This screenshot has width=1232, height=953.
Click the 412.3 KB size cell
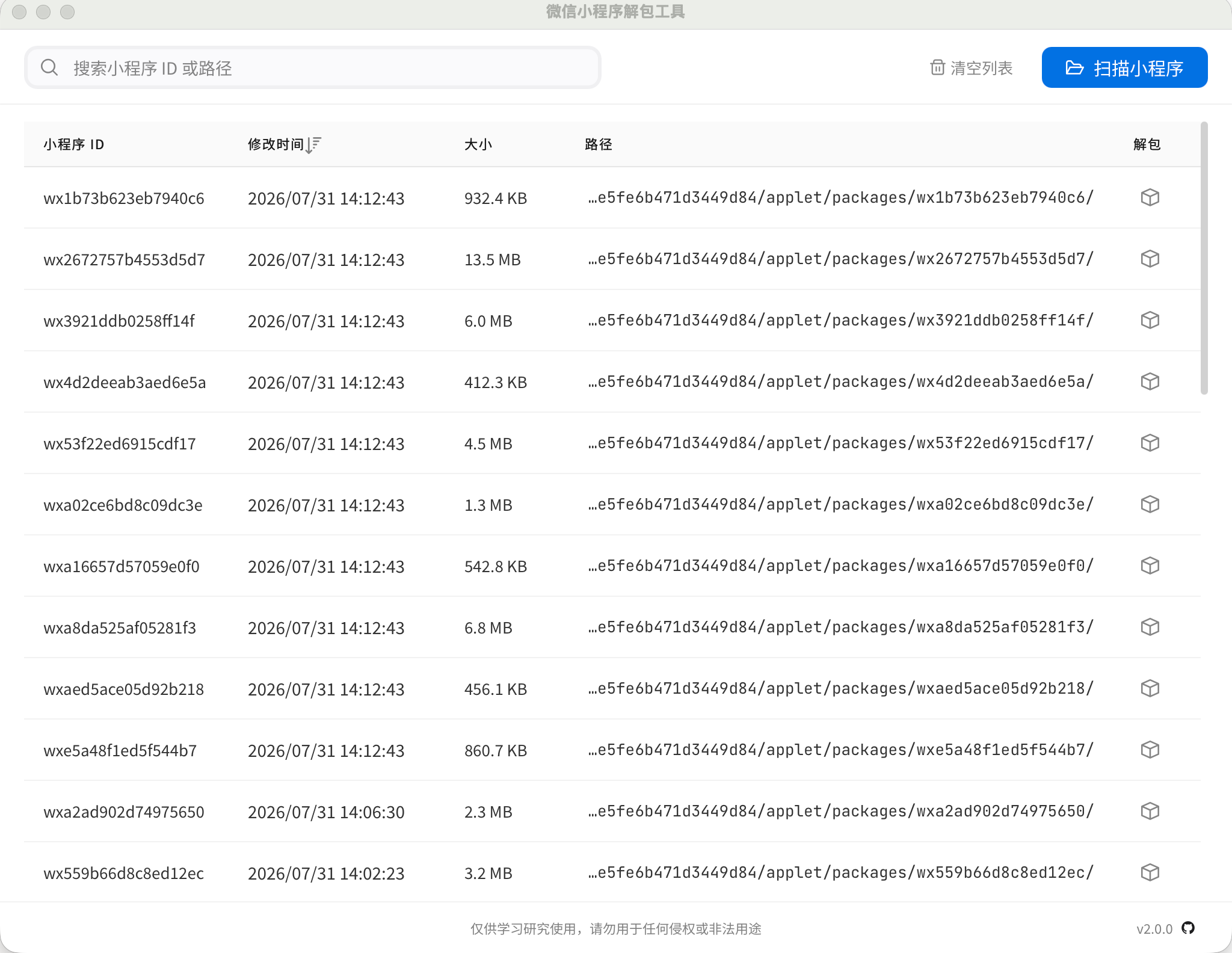496,383
